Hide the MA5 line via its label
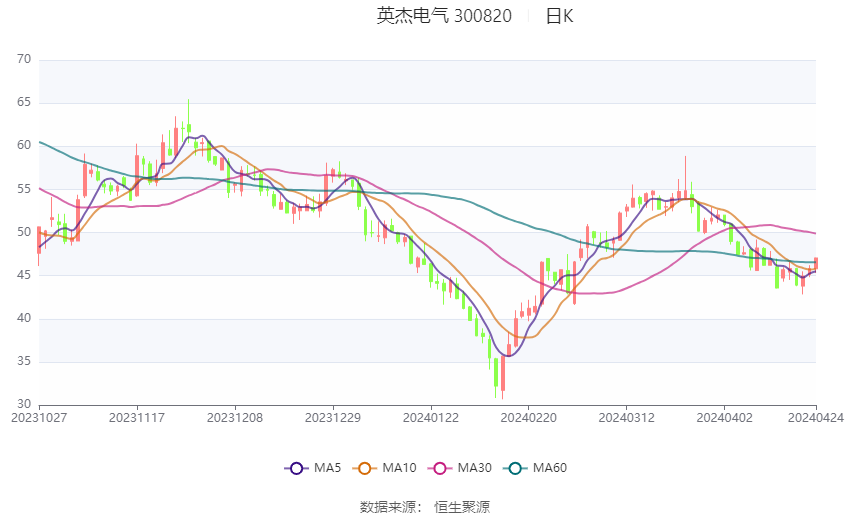 (328, 468)
